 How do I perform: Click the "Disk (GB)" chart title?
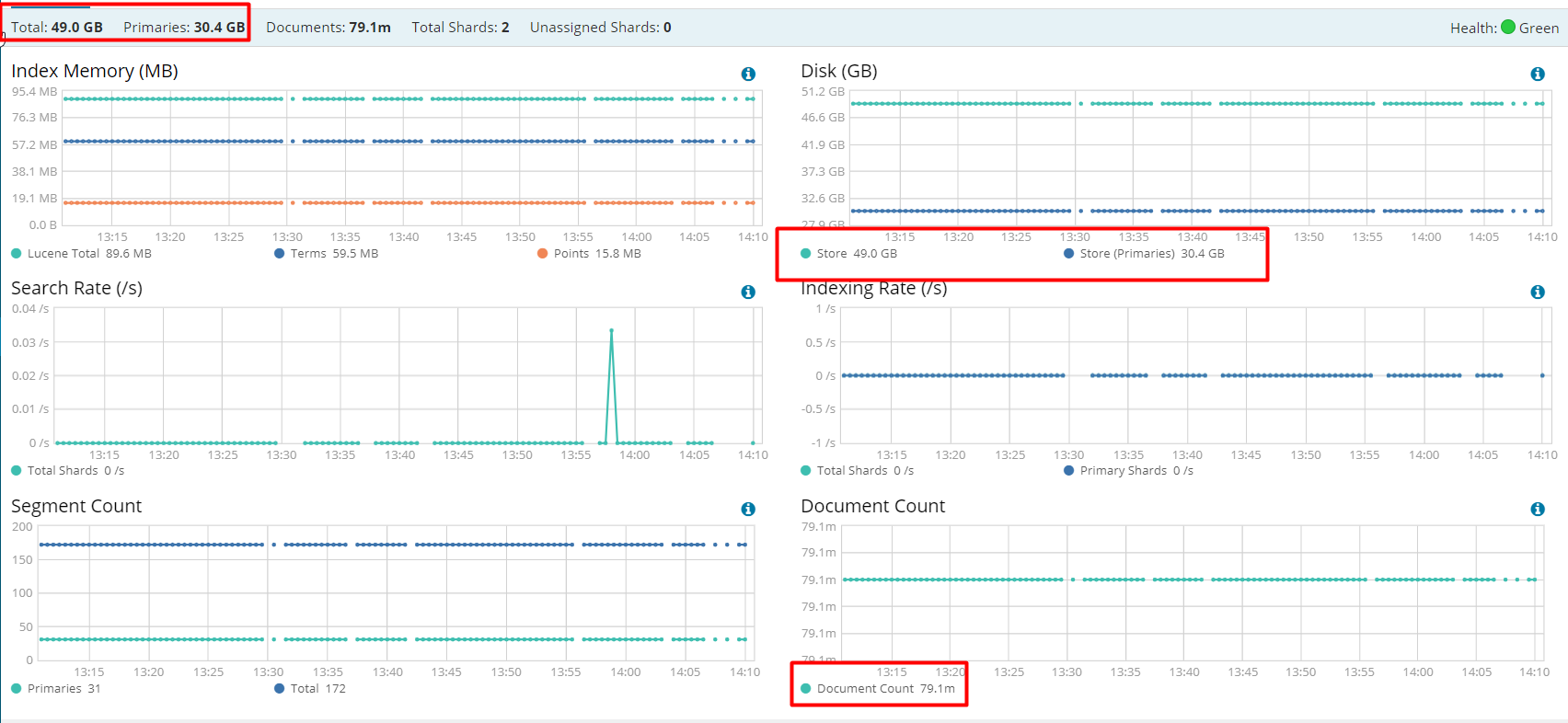[x=839, y=71]
